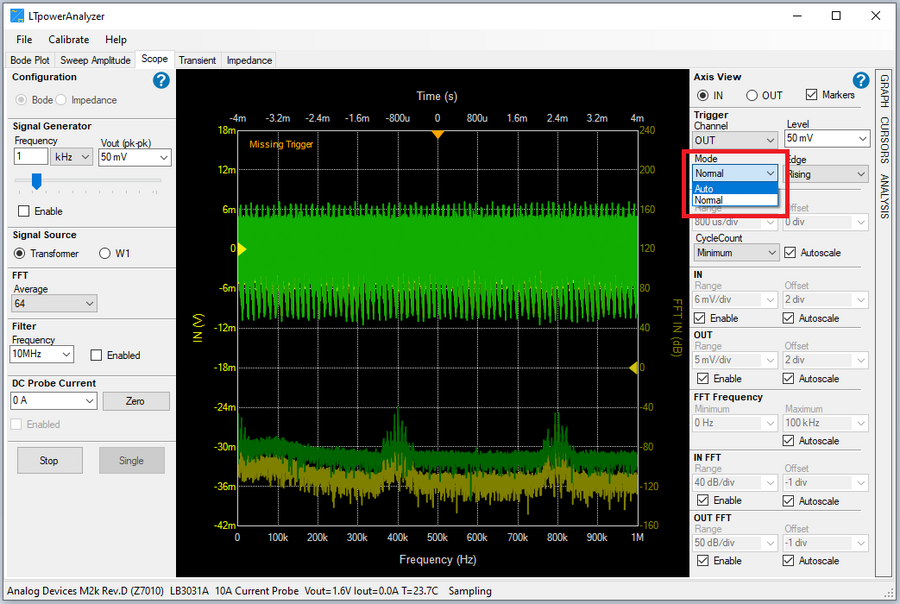Select the W1 signal source radio button
The image size is (900, 604).
tap(105, 253)
